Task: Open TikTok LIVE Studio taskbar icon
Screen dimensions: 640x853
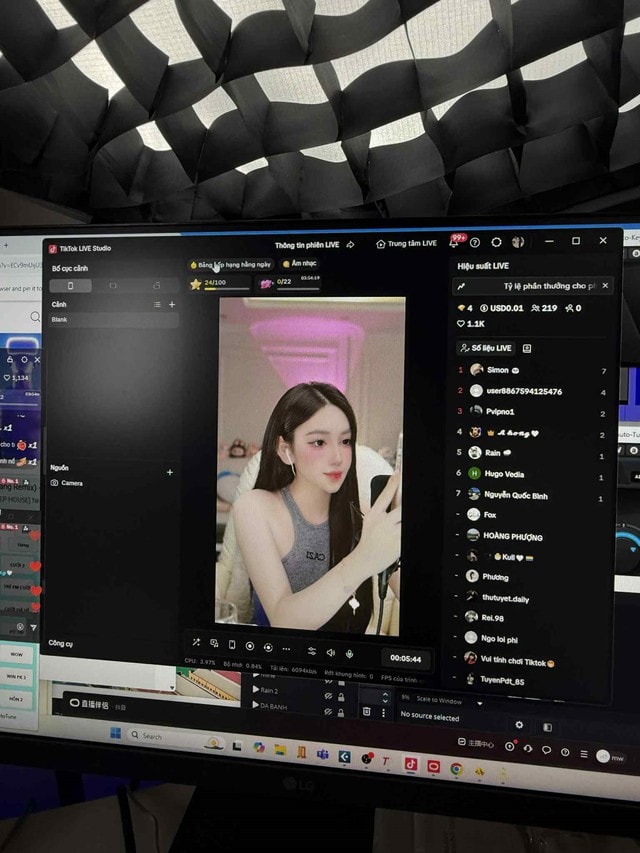Action: [x=411, y=764]
